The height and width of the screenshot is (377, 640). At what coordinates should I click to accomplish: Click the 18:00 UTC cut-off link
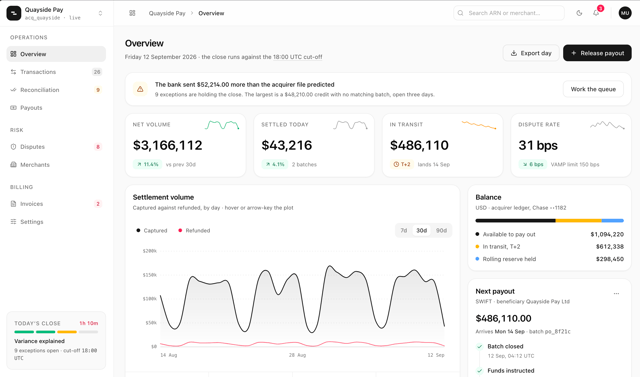tap(298, 57)
